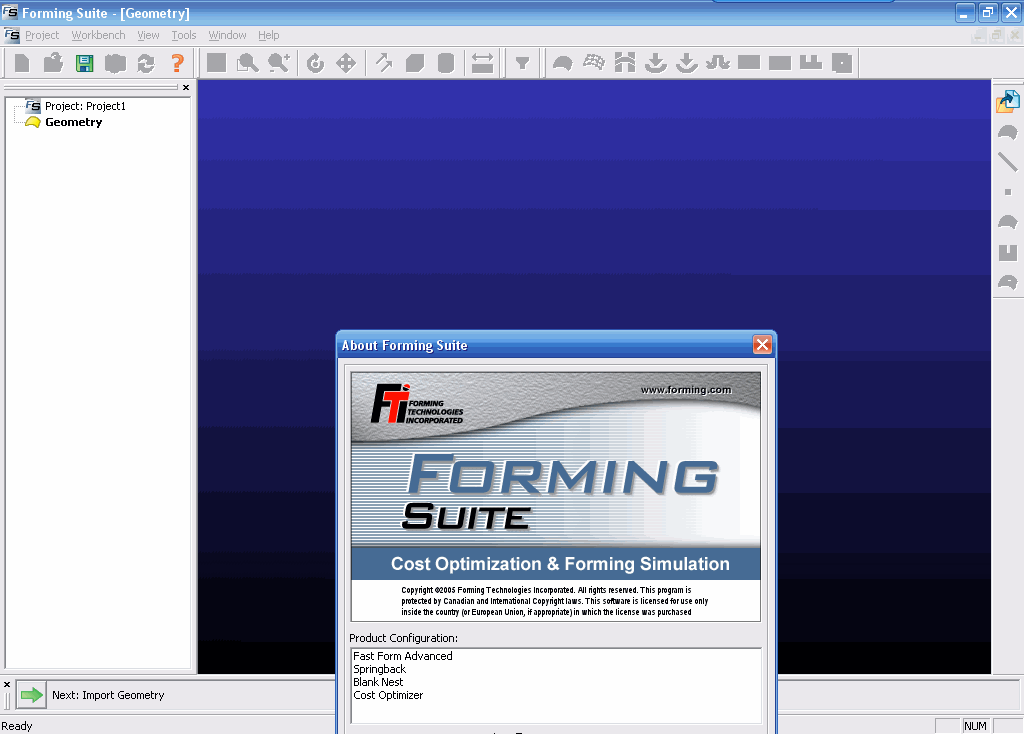Click the sheet with dot icon

pyautogui.click(x=842, y=63)
